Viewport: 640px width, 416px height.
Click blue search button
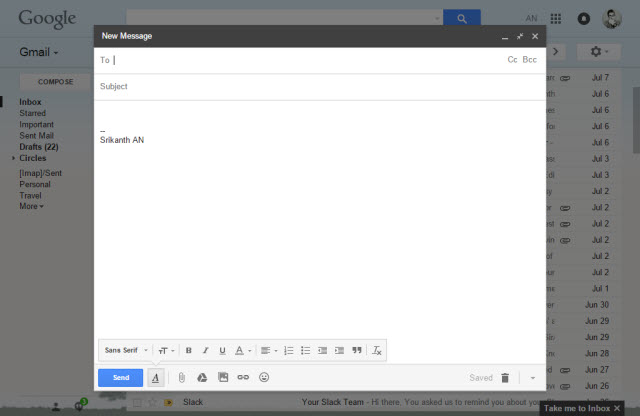click(462, 18)
